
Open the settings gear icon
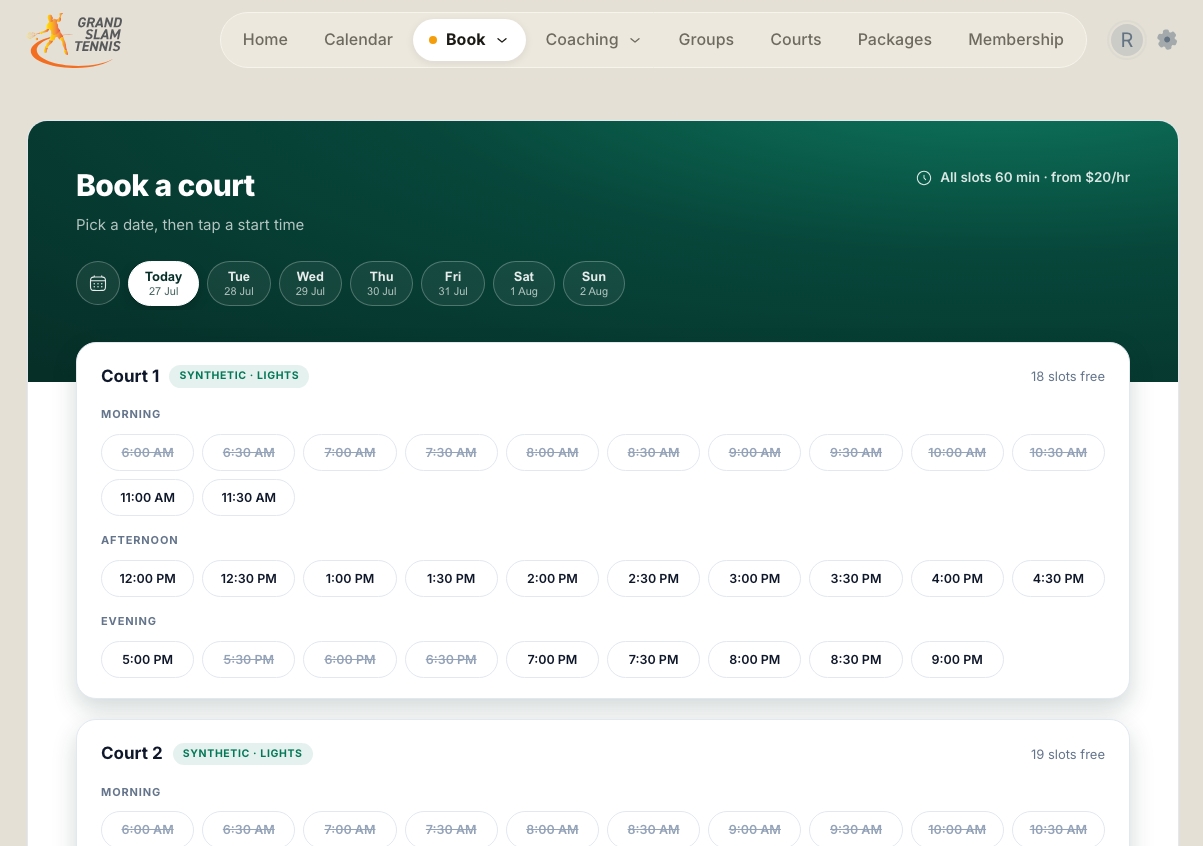click(x=1167, y=40)
